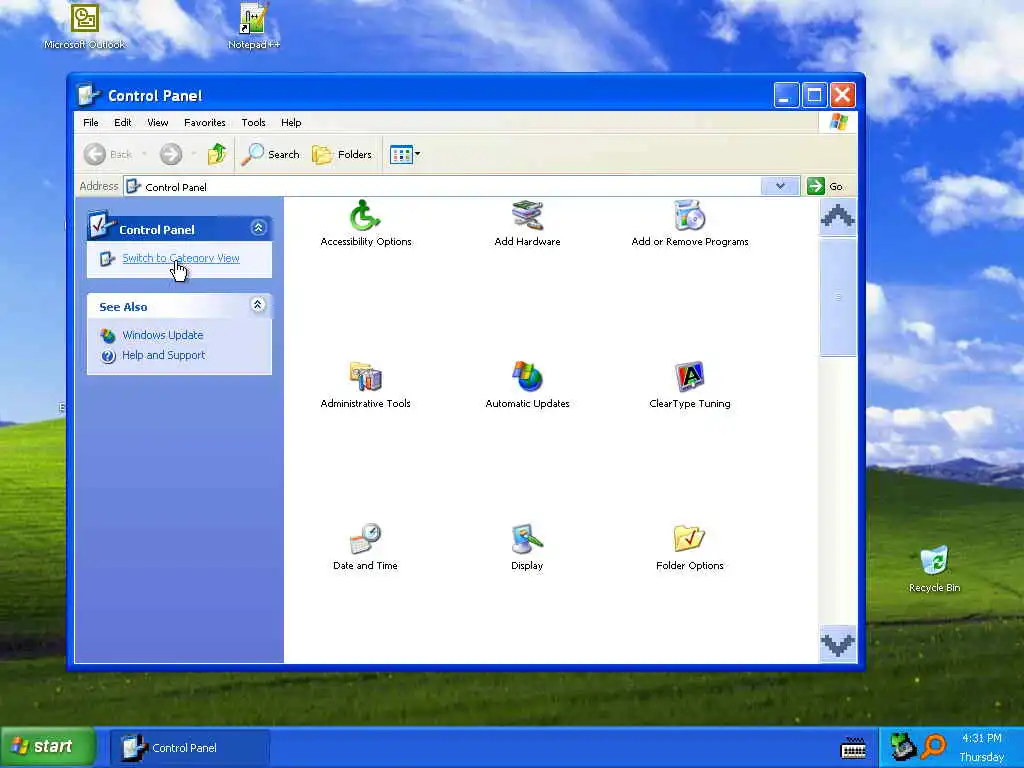Click the Windows Update globe icon

click(x=108, y=336)
